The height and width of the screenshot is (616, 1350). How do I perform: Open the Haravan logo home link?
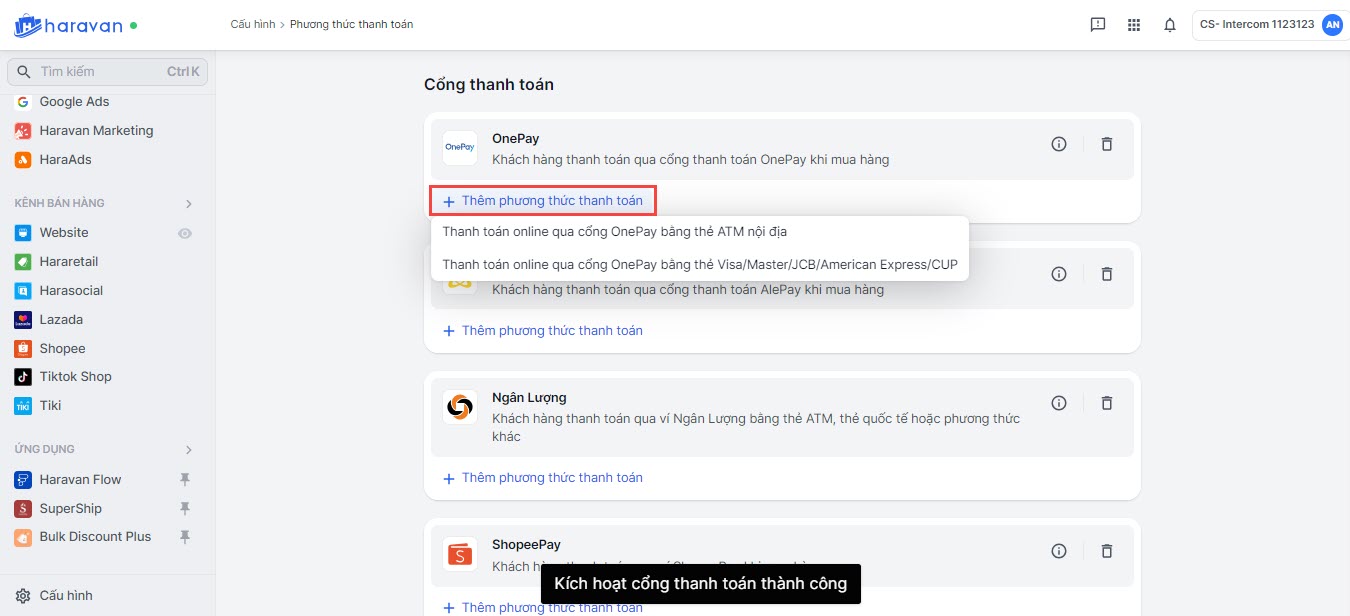69,25
